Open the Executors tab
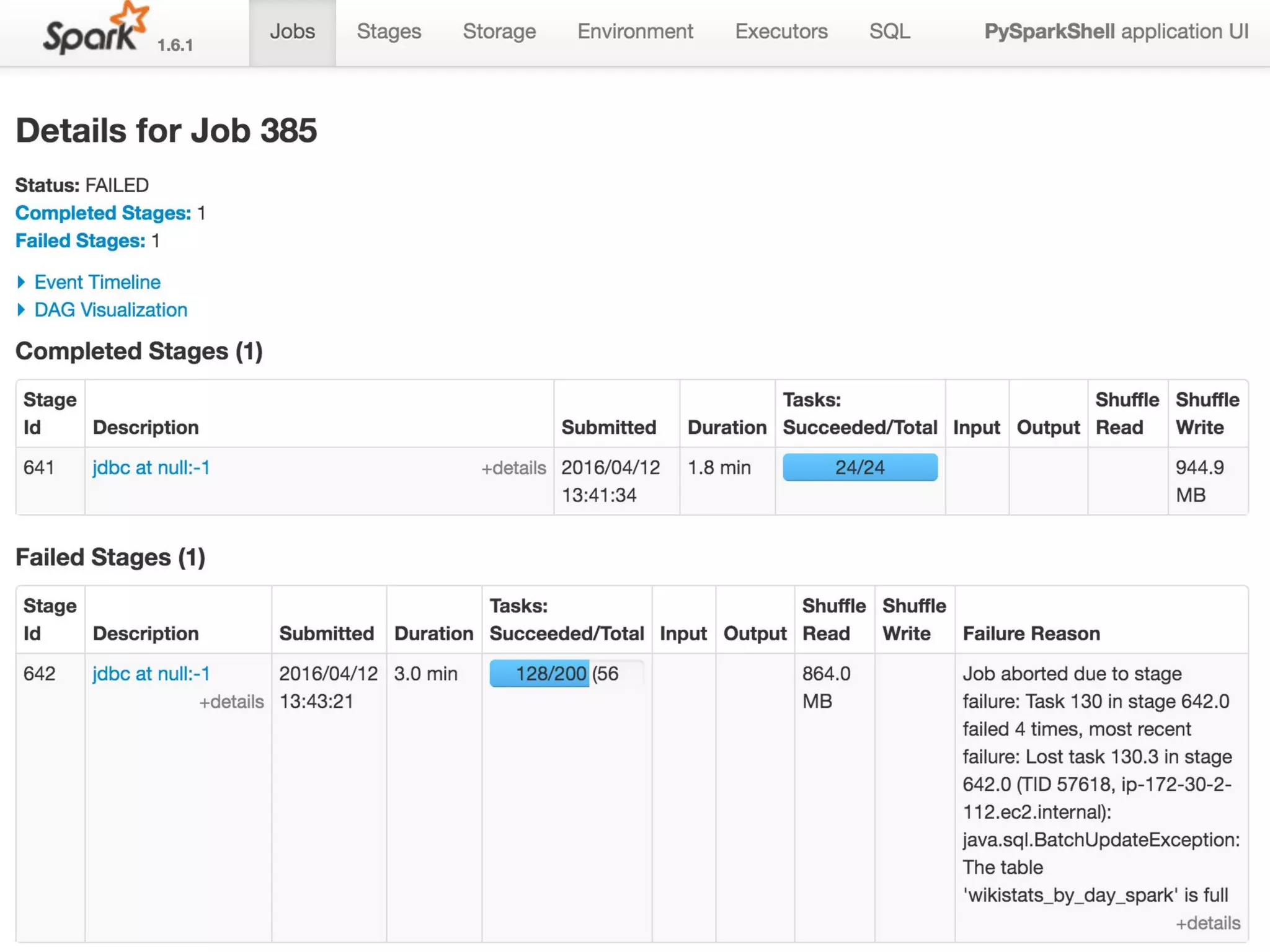Viewport: 1270px width, 952px height. coord(781,32)
